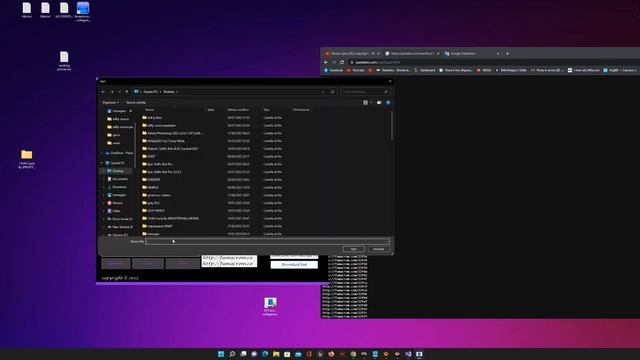Select the shortcut icon below the app window
Viewport: 640px width, 360px height.
click(270, 306)
